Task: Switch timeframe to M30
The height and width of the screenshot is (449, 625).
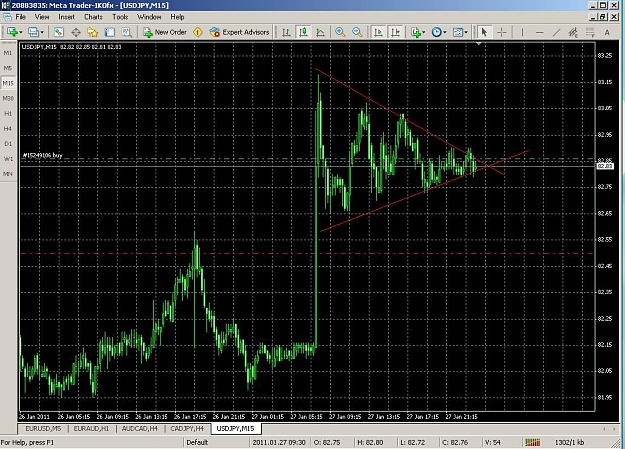Action: click(8, 98)
